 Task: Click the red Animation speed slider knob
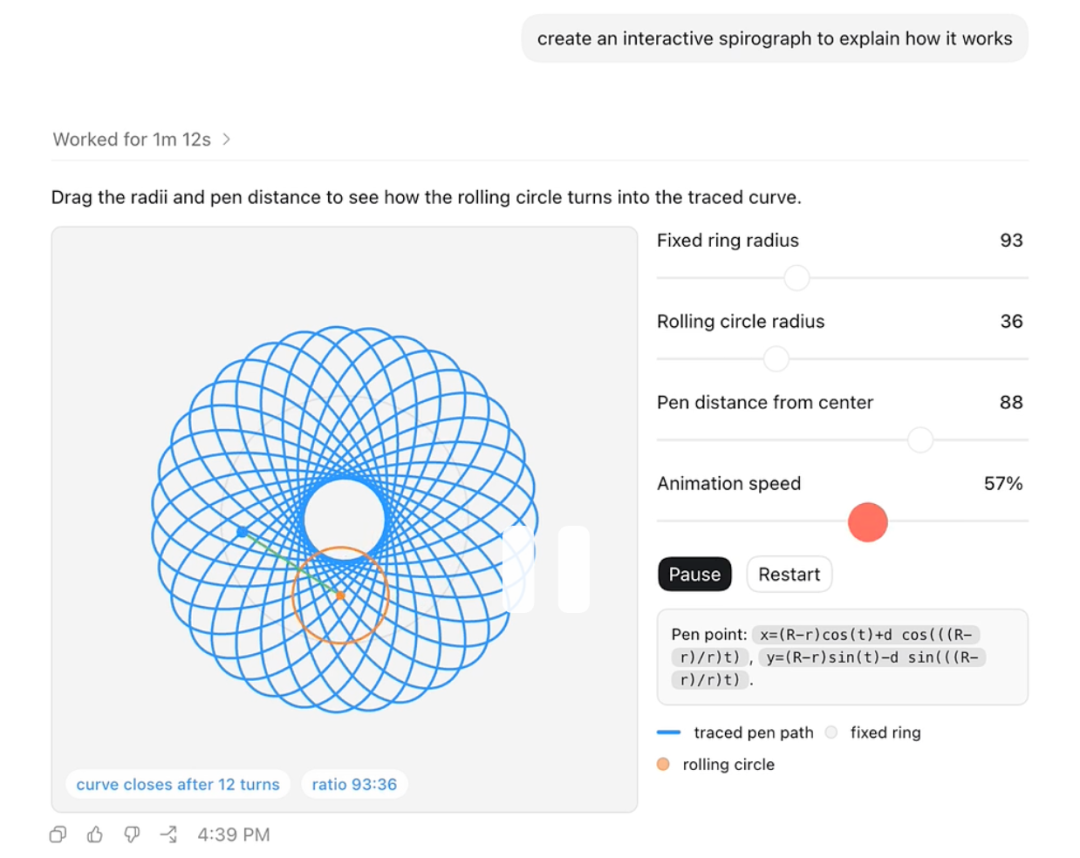pyautogui.click(x=868, y=522)
